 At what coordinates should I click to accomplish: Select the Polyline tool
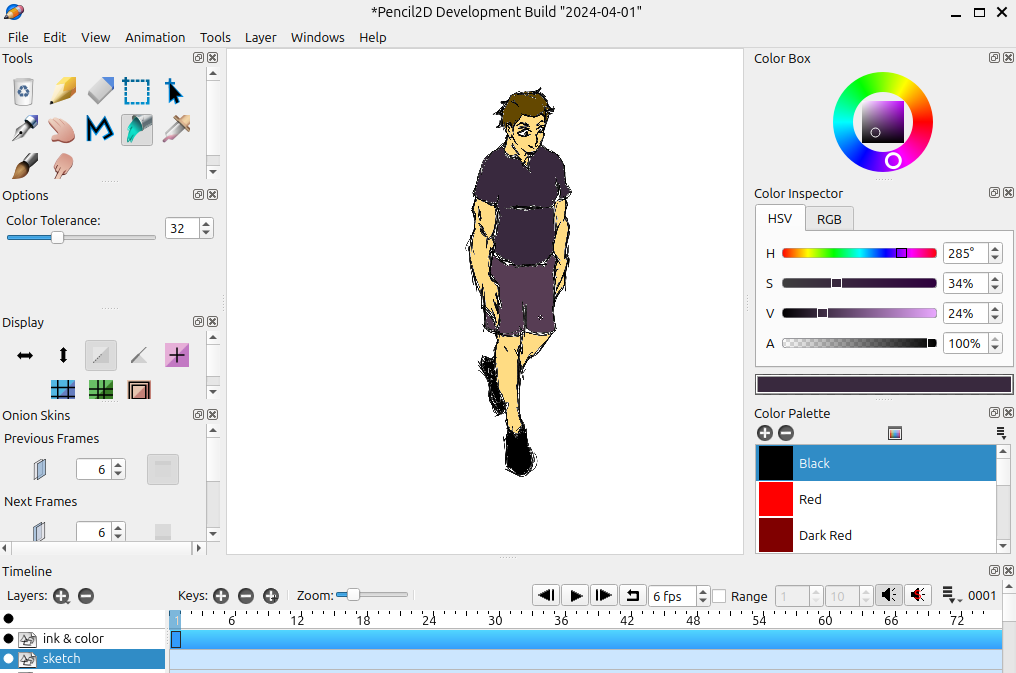[100, 129]
